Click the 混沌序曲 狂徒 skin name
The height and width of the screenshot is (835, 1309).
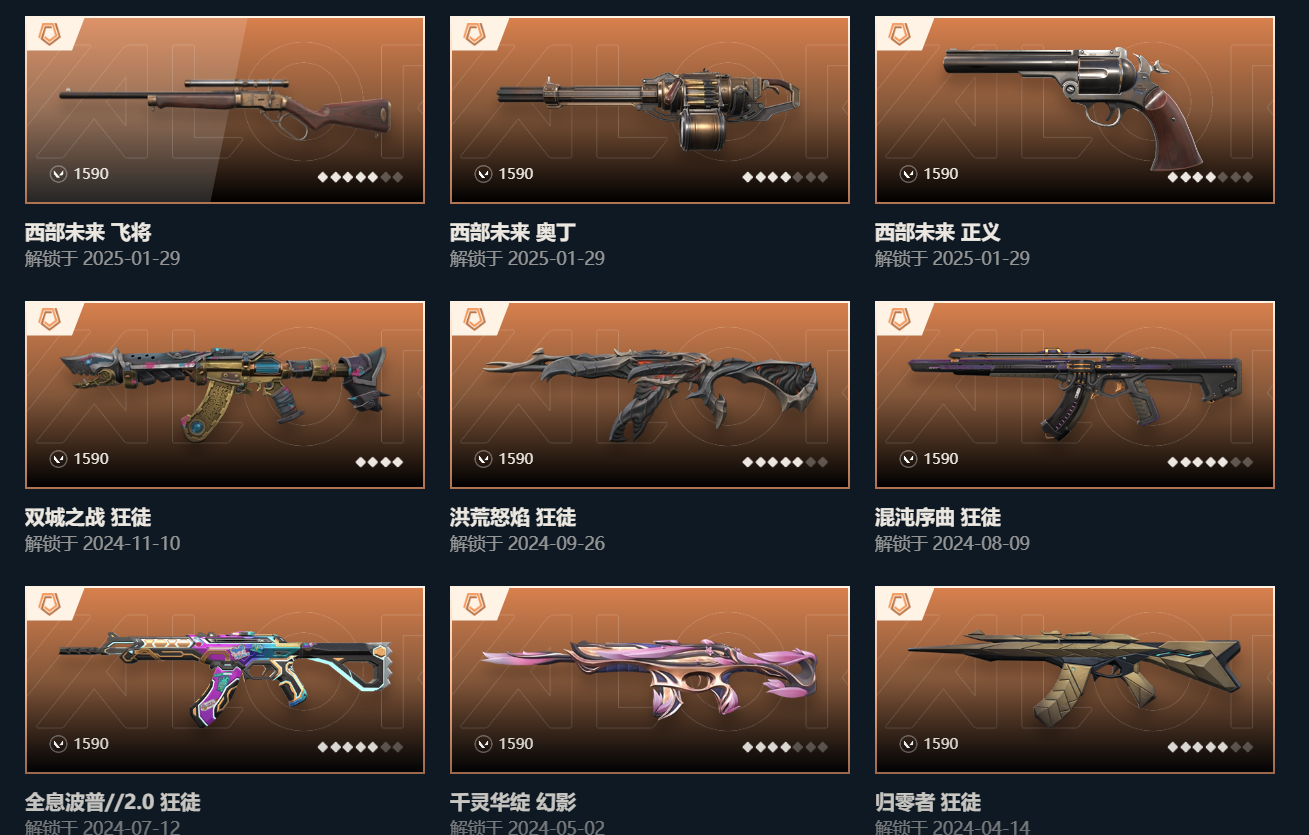pos(938,518)
